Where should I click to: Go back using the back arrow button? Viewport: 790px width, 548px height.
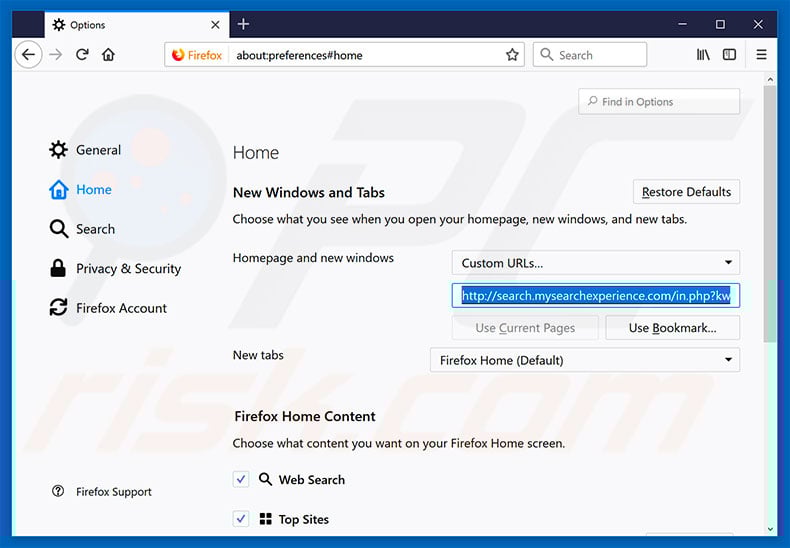coord(29,54)
